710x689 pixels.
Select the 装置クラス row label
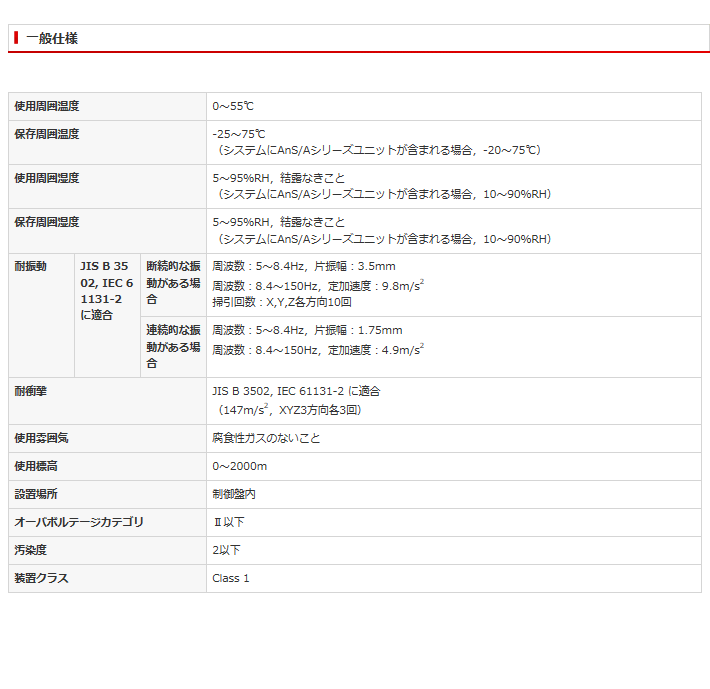[41, 578]
